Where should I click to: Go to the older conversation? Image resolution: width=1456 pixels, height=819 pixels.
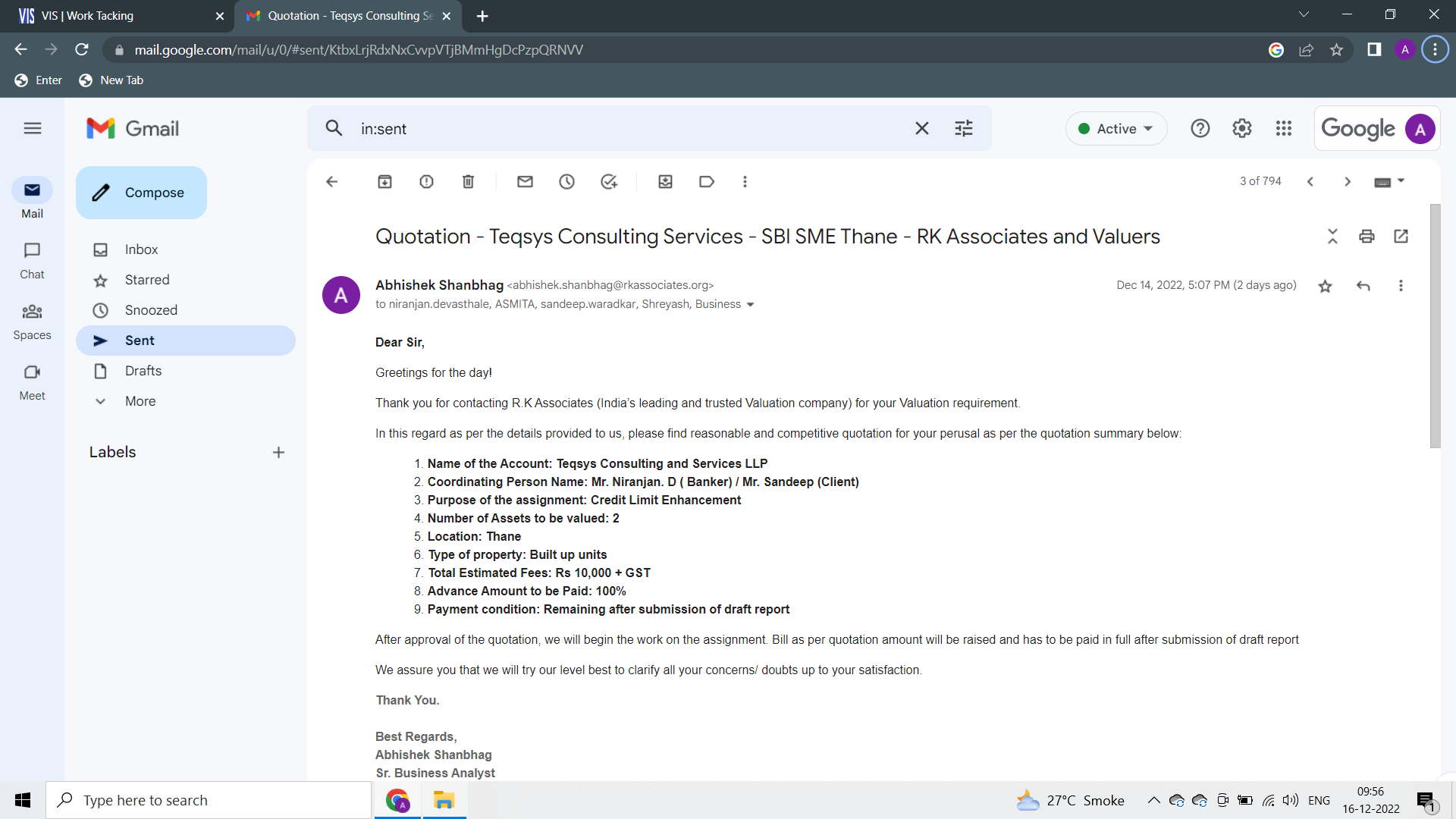(x=1348, y=181)
